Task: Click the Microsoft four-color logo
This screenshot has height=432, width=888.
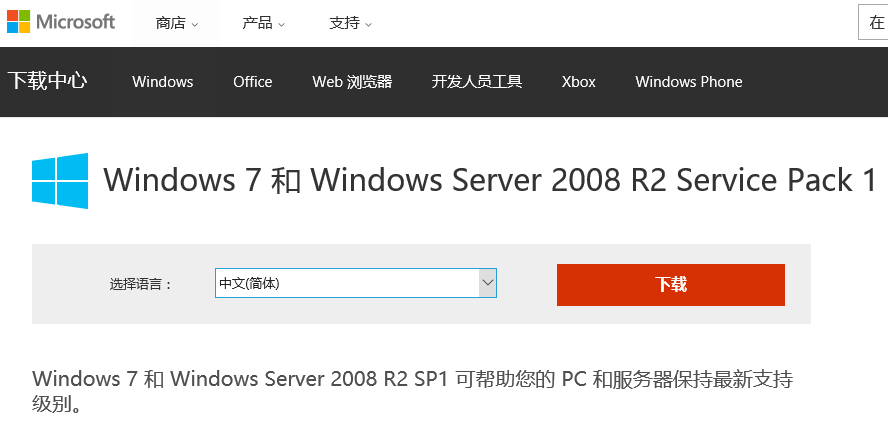Action: (18, 22)
